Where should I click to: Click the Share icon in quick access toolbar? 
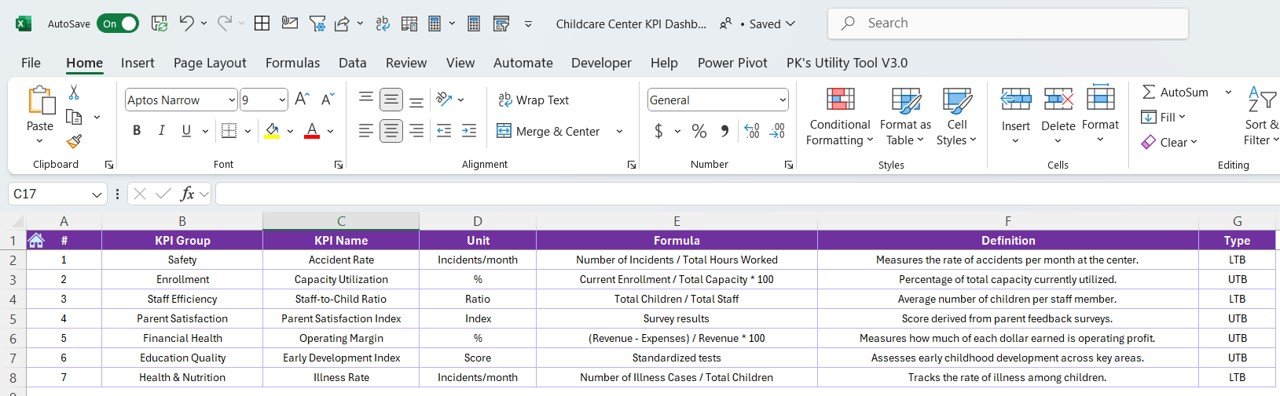point(341,23)
